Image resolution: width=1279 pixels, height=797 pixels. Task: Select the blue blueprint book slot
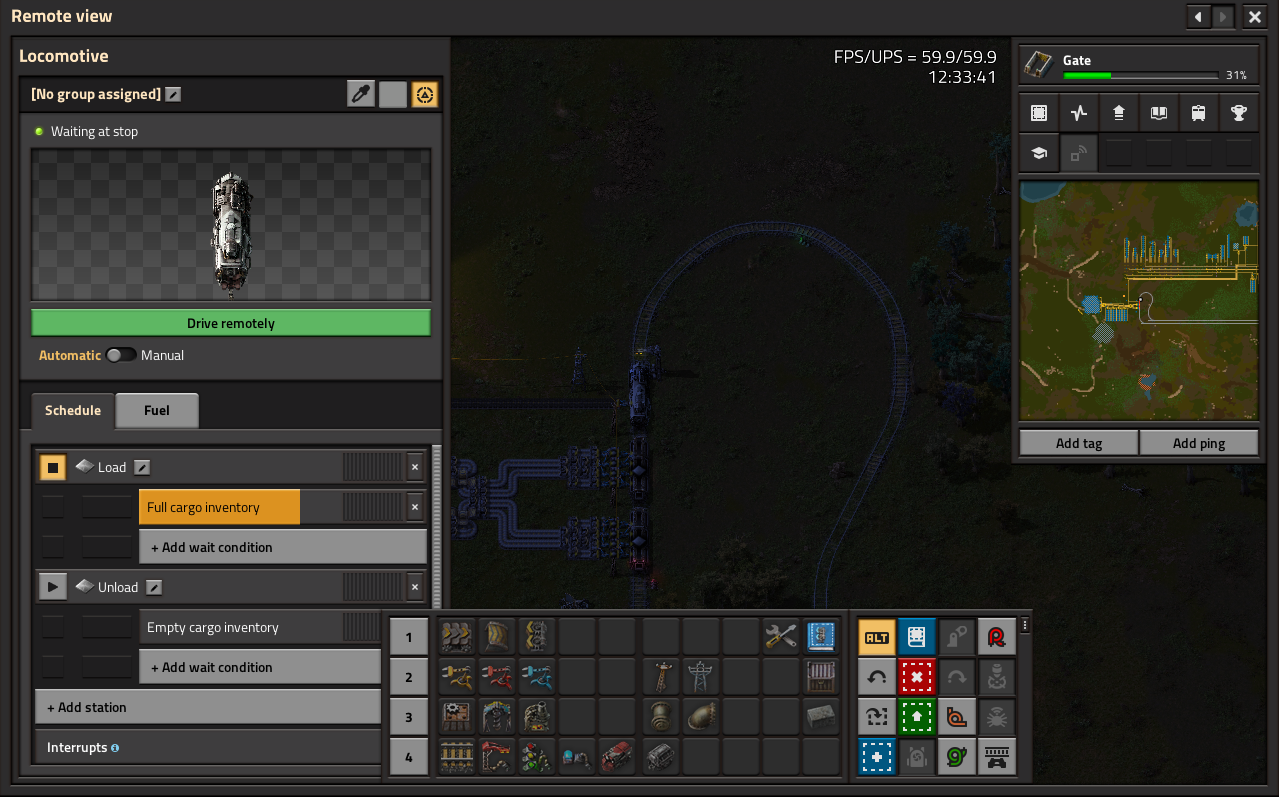click(x=821, y=636)
